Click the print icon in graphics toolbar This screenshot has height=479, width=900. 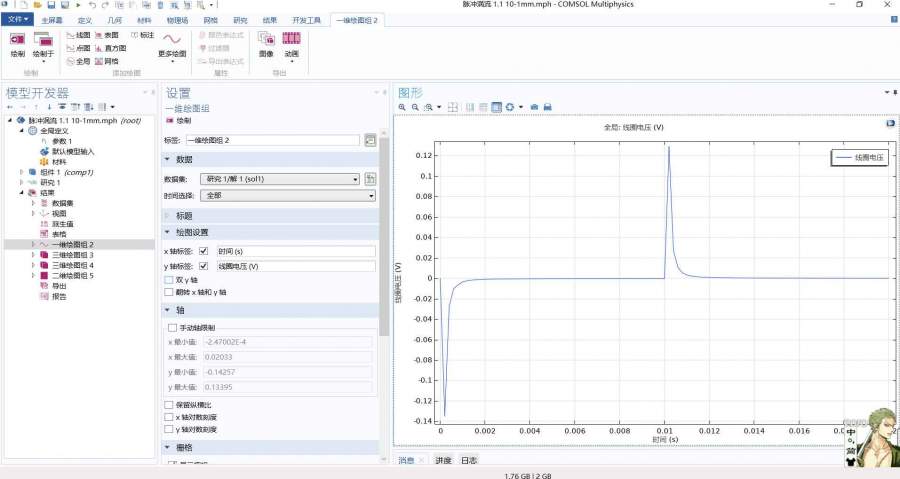coord(549,107)
